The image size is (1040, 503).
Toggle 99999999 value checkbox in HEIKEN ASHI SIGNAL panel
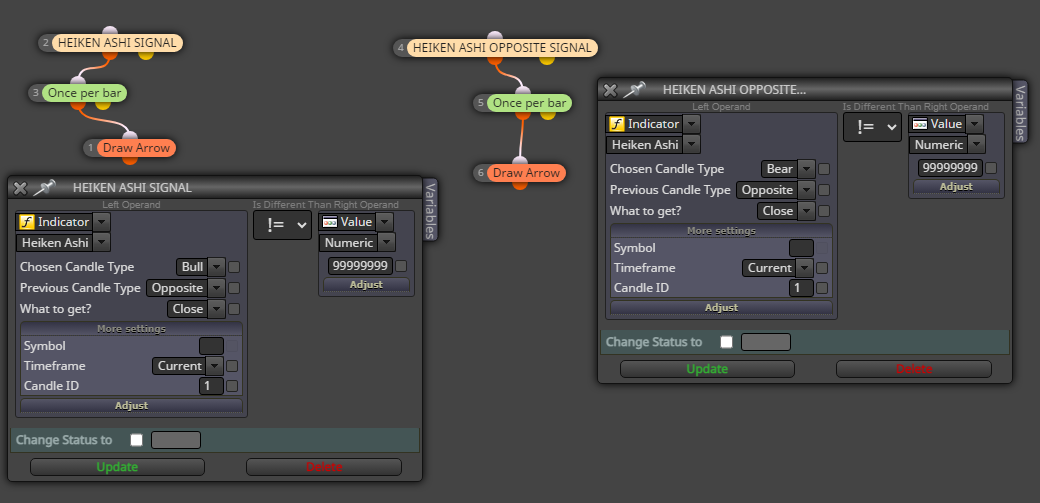[x=401, y=266]
